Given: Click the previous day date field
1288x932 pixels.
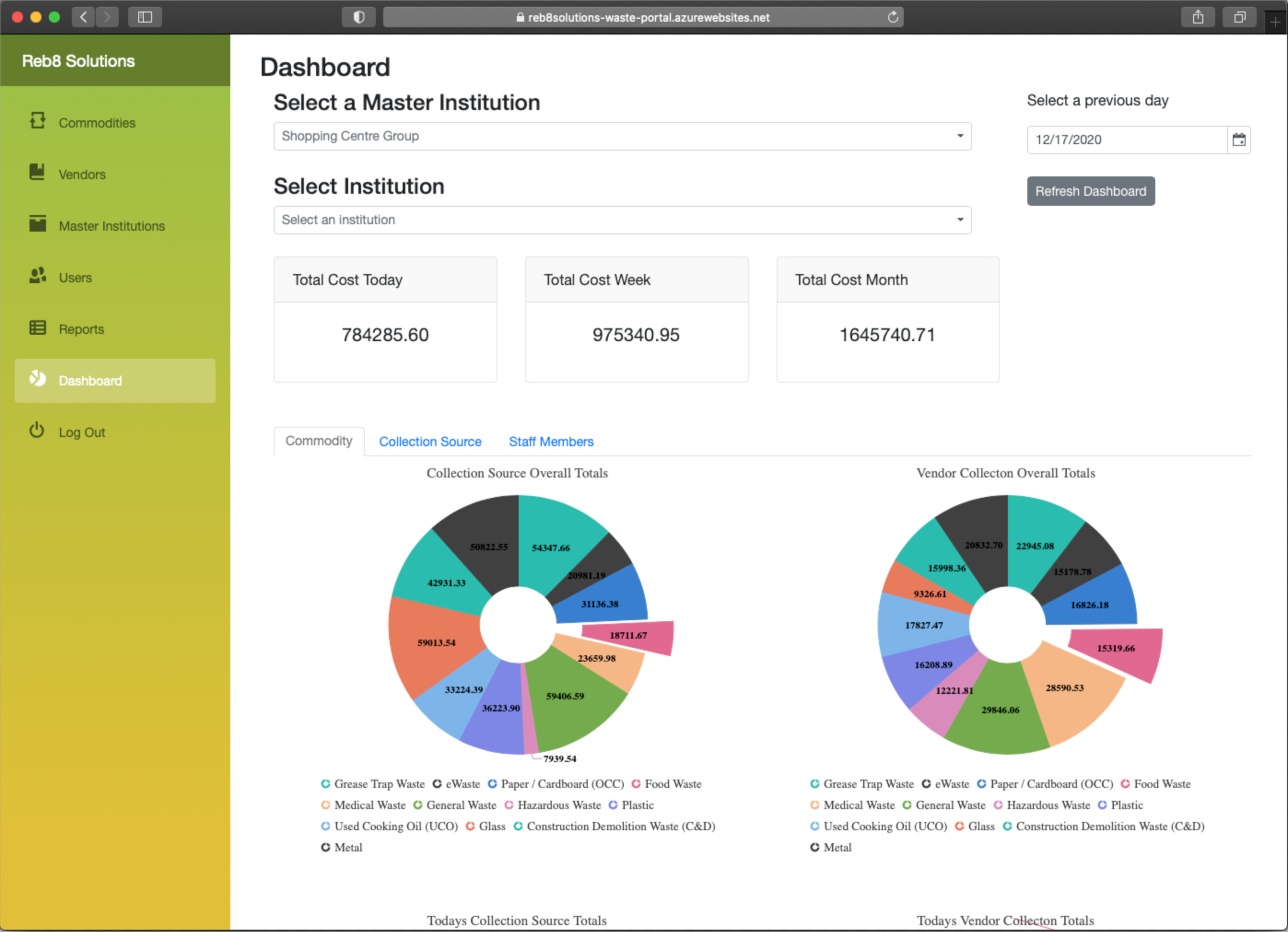Looking at the screenshot, I should coord(1126,140).
